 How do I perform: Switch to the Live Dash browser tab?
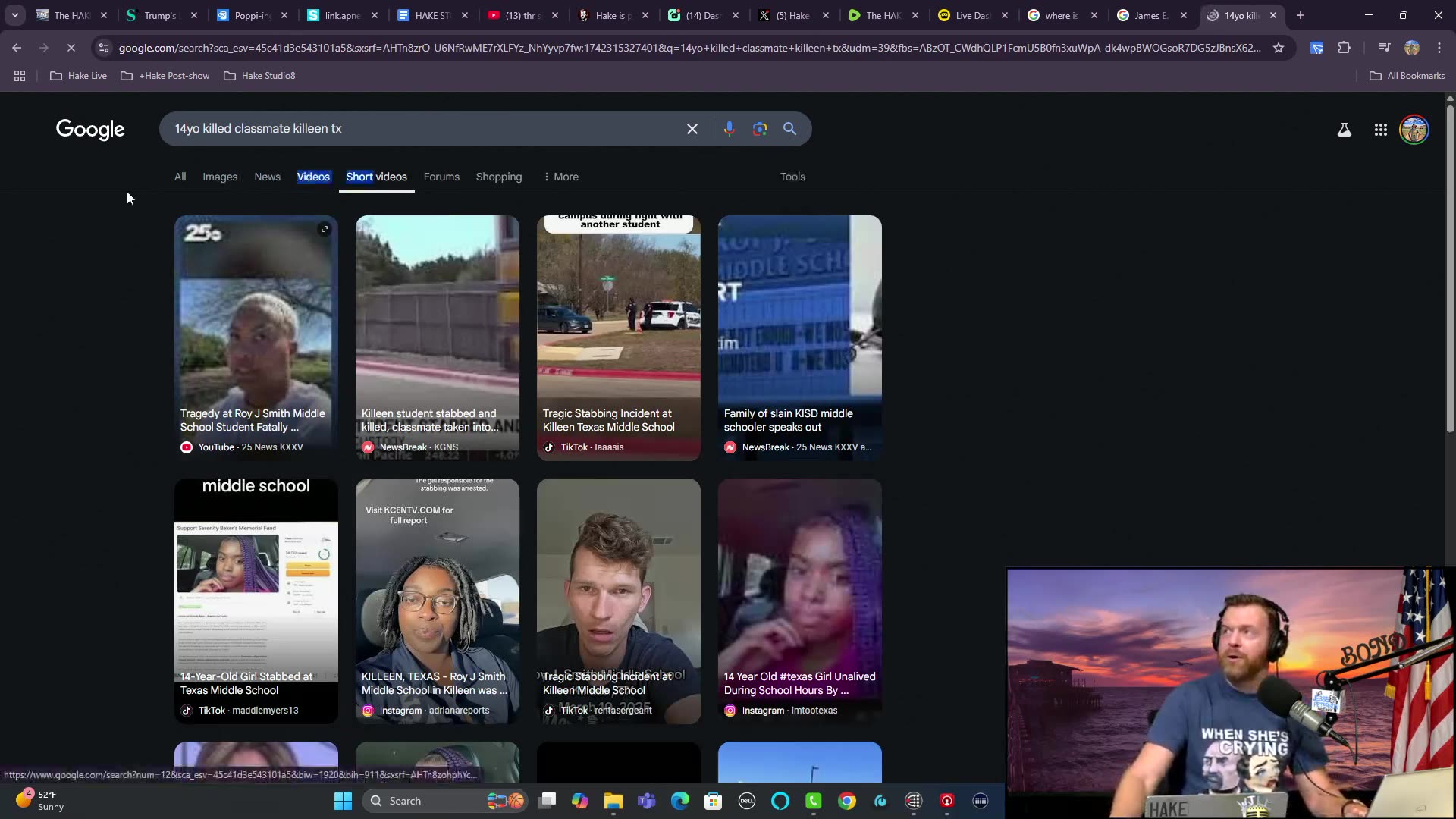pos(973,15)
